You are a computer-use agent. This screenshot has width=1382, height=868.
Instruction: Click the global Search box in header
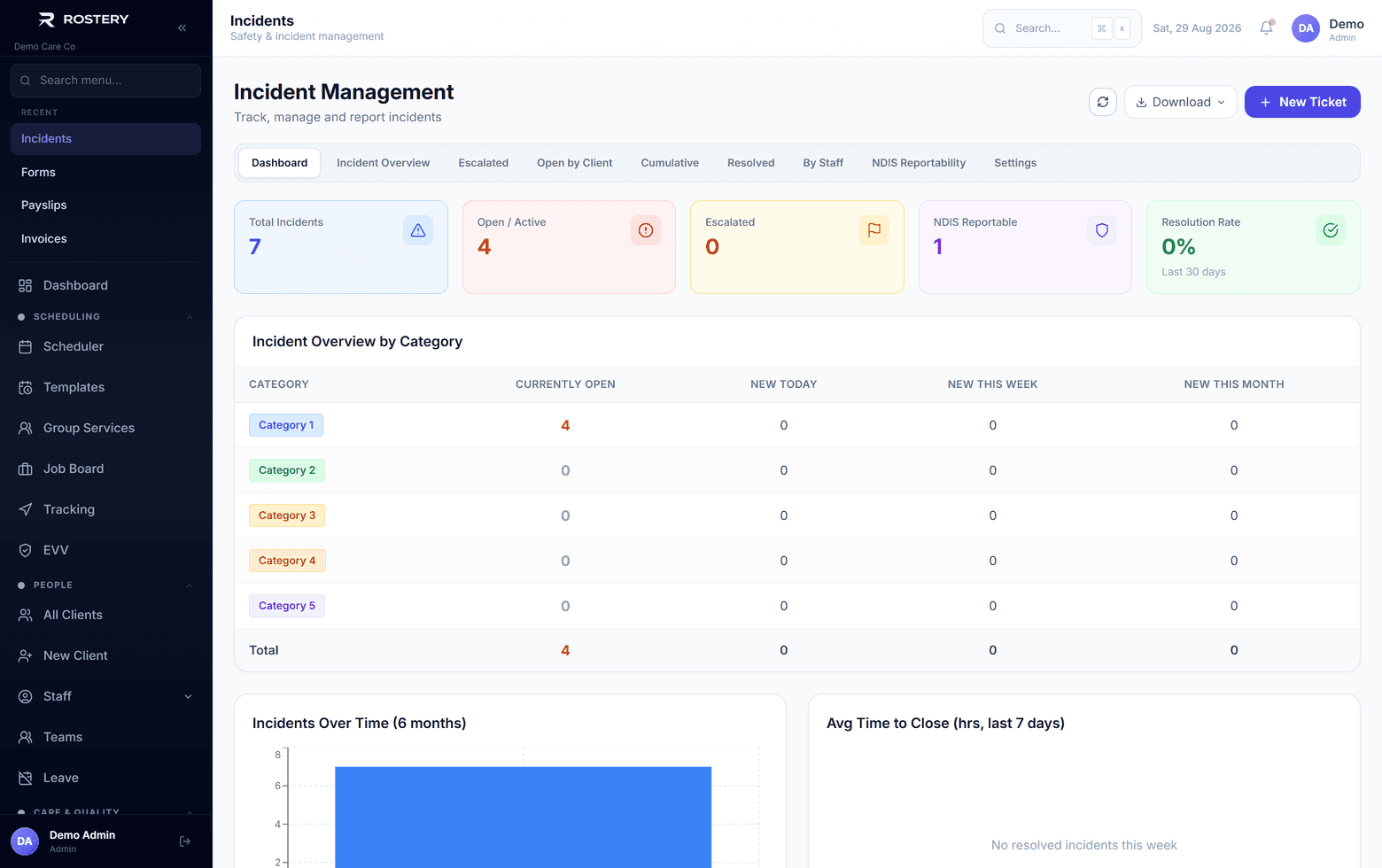tap(1061, 28)
